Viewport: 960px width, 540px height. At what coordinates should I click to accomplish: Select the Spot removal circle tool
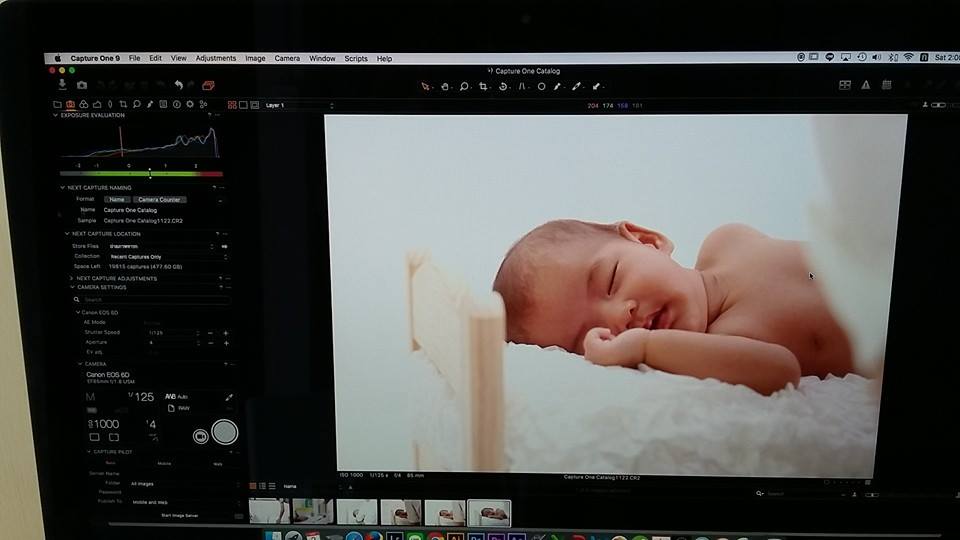tap(541, 86)
